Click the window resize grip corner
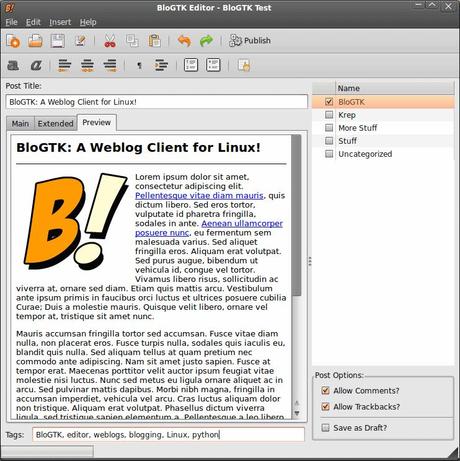The width and height of the screenshot is (460, 461). click(453, 454)
